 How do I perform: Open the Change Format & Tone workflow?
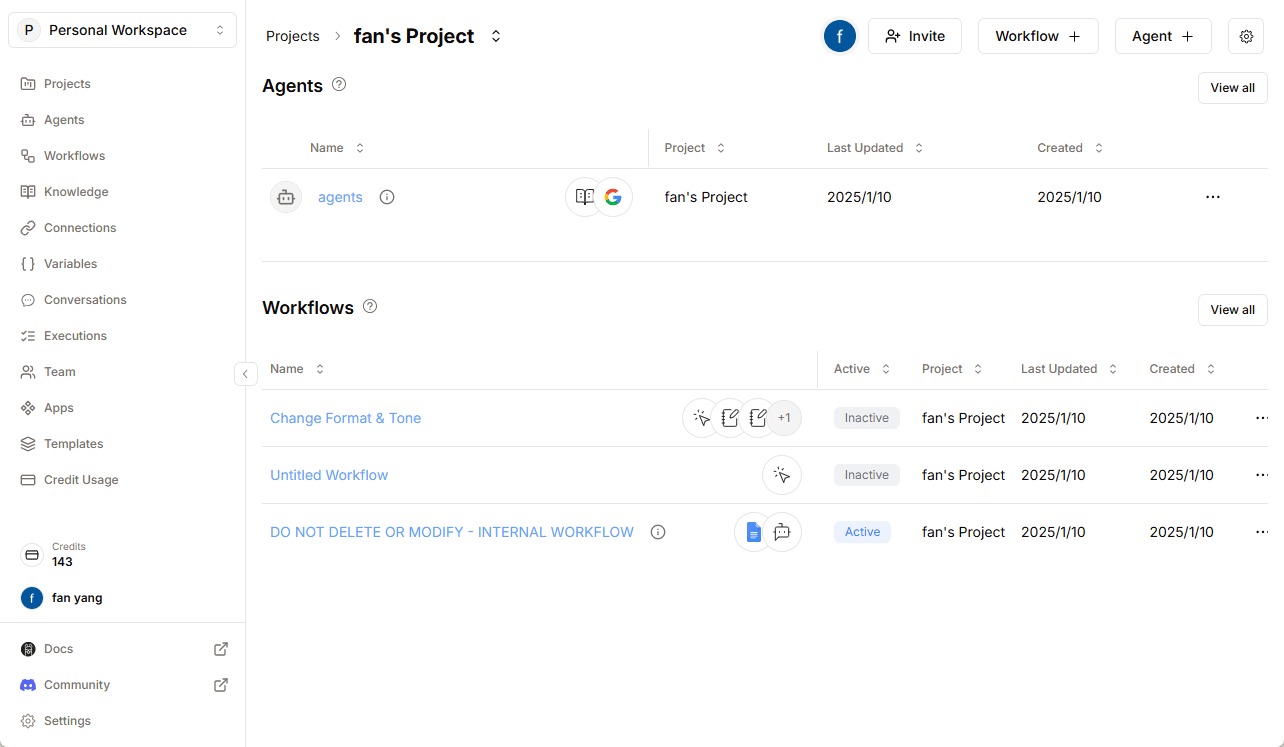click(x=345, y=418)
